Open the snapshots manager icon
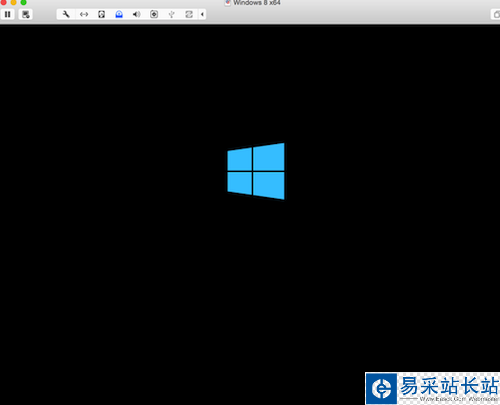Image resolution: width=500 pixels, height=405 pixels. click(25, 14)
